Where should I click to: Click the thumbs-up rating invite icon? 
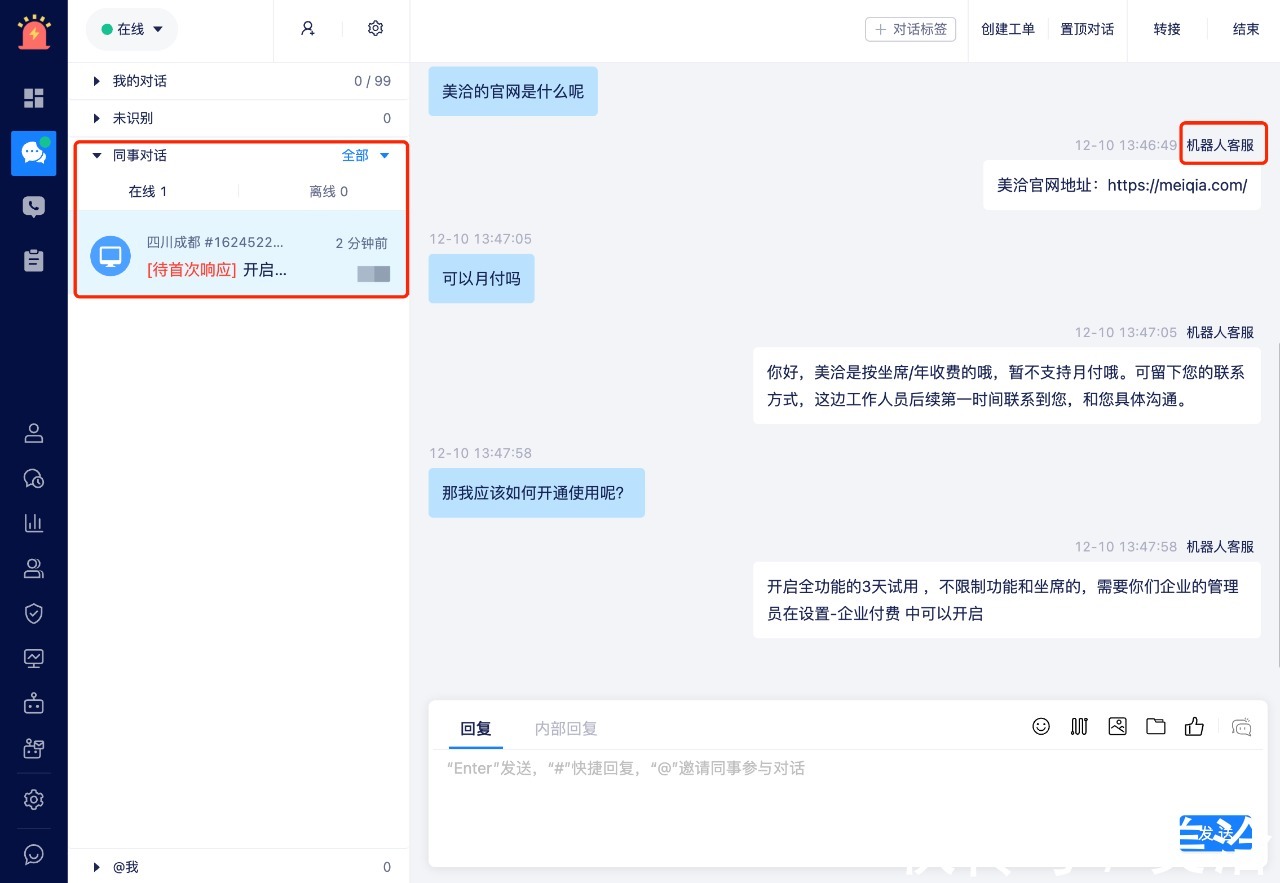(x=1194, y=727)
